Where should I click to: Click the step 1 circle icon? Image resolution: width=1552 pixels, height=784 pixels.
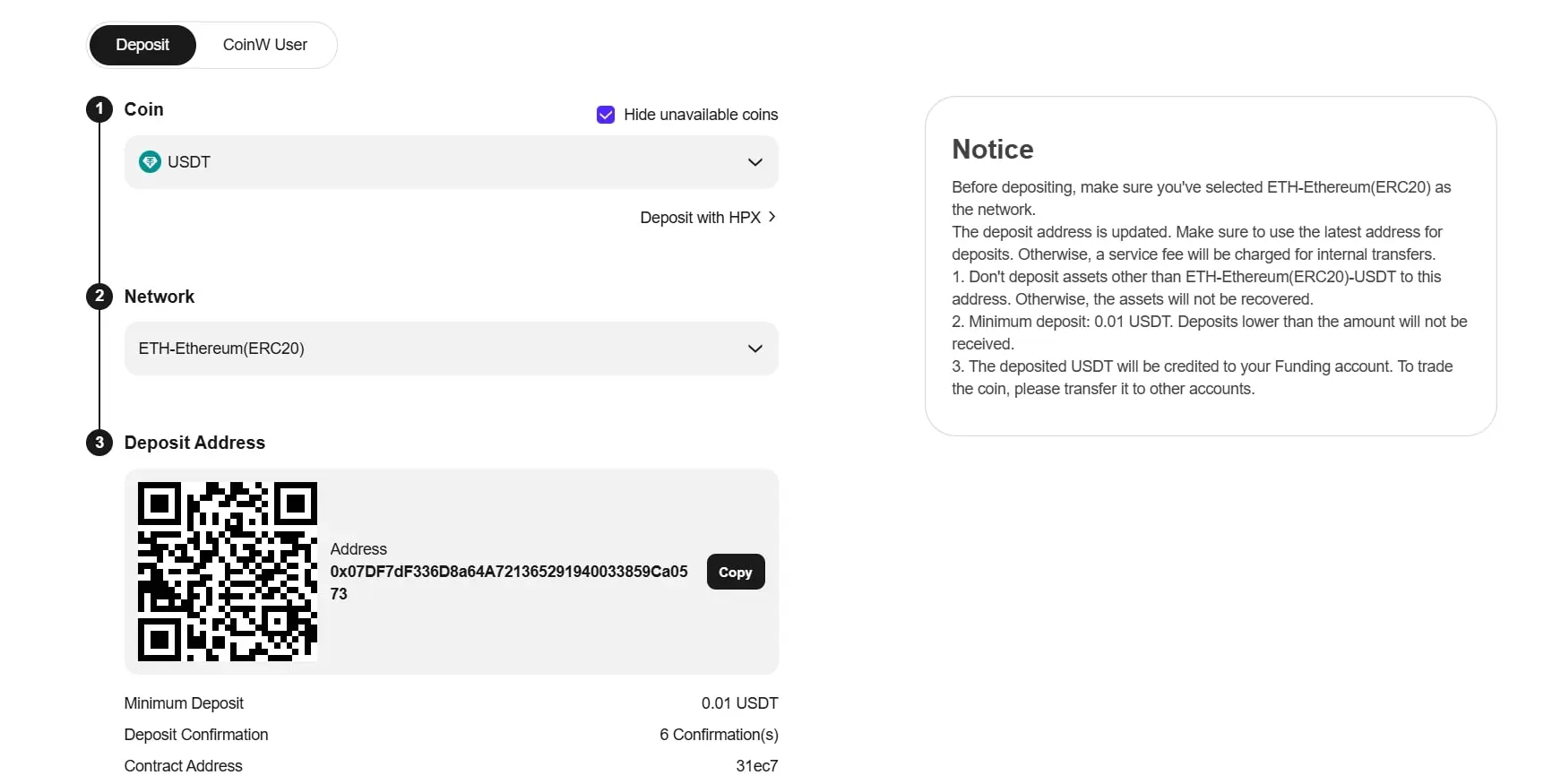99,109
